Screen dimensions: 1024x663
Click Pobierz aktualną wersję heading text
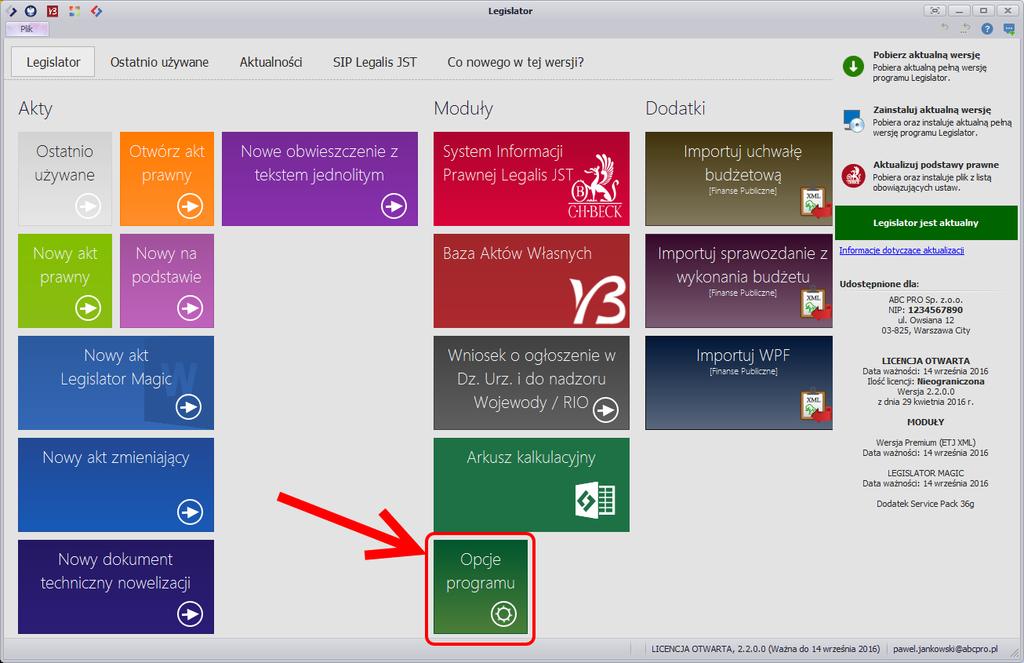coord(926,56)
